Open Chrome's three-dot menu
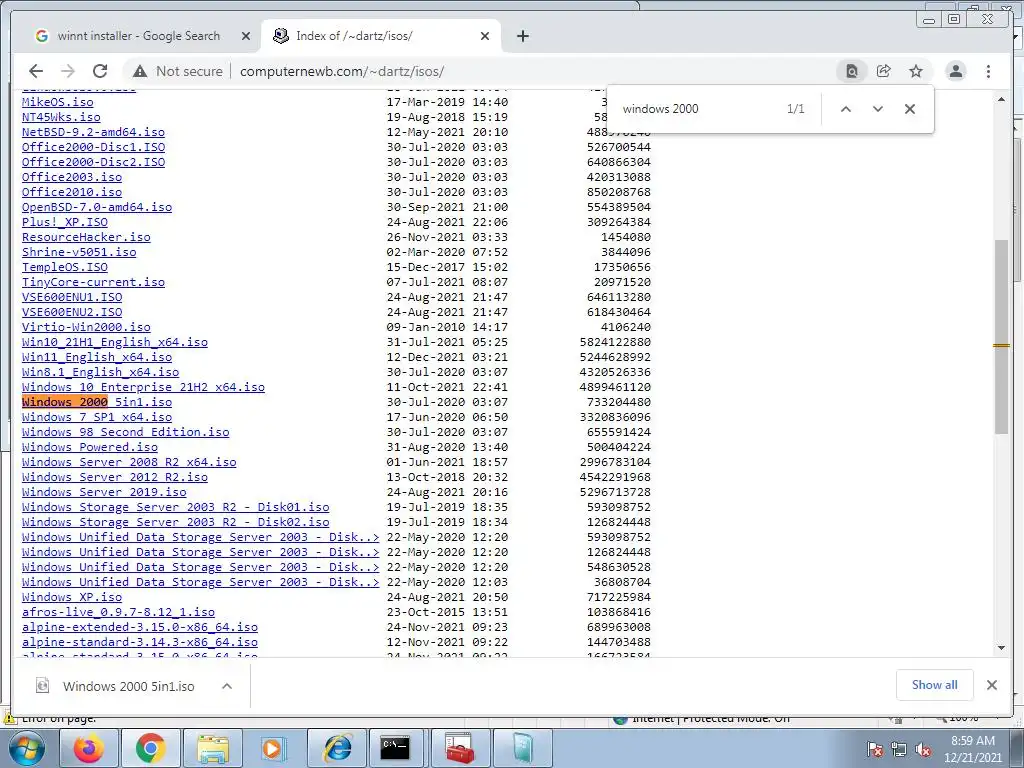Screen dimensions: 1024x768 coord(989,71)
